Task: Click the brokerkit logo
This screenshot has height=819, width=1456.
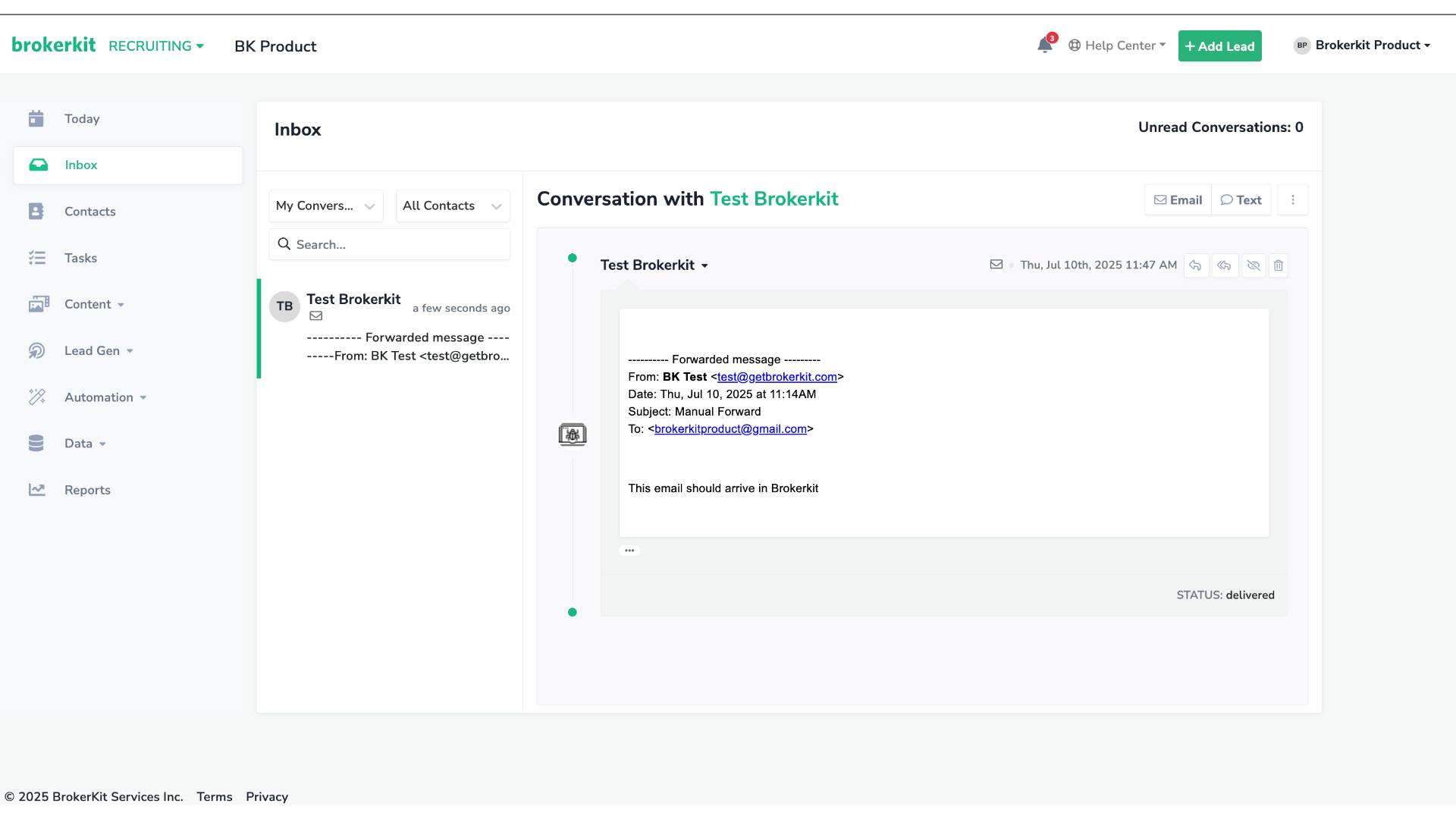Action: (x=54, y=45)
